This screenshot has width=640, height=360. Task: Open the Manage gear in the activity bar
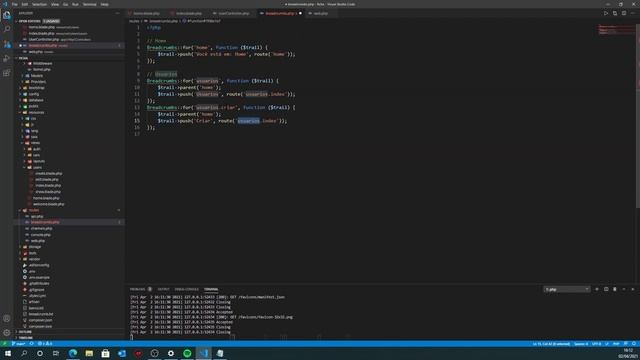click(7, 333)
